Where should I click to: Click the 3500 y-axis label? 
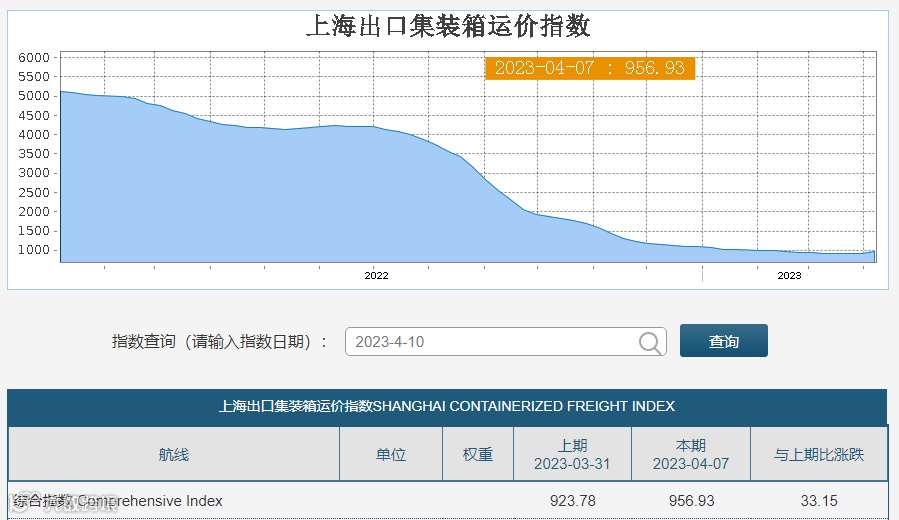34,154
